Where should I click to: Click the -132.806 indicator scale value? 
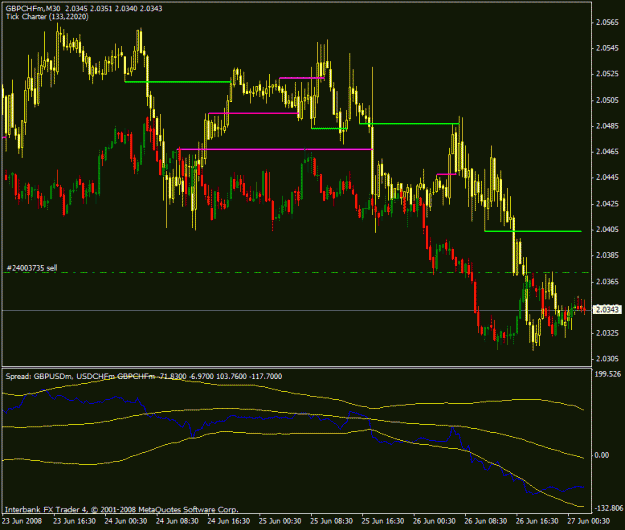tap(609, 508)
